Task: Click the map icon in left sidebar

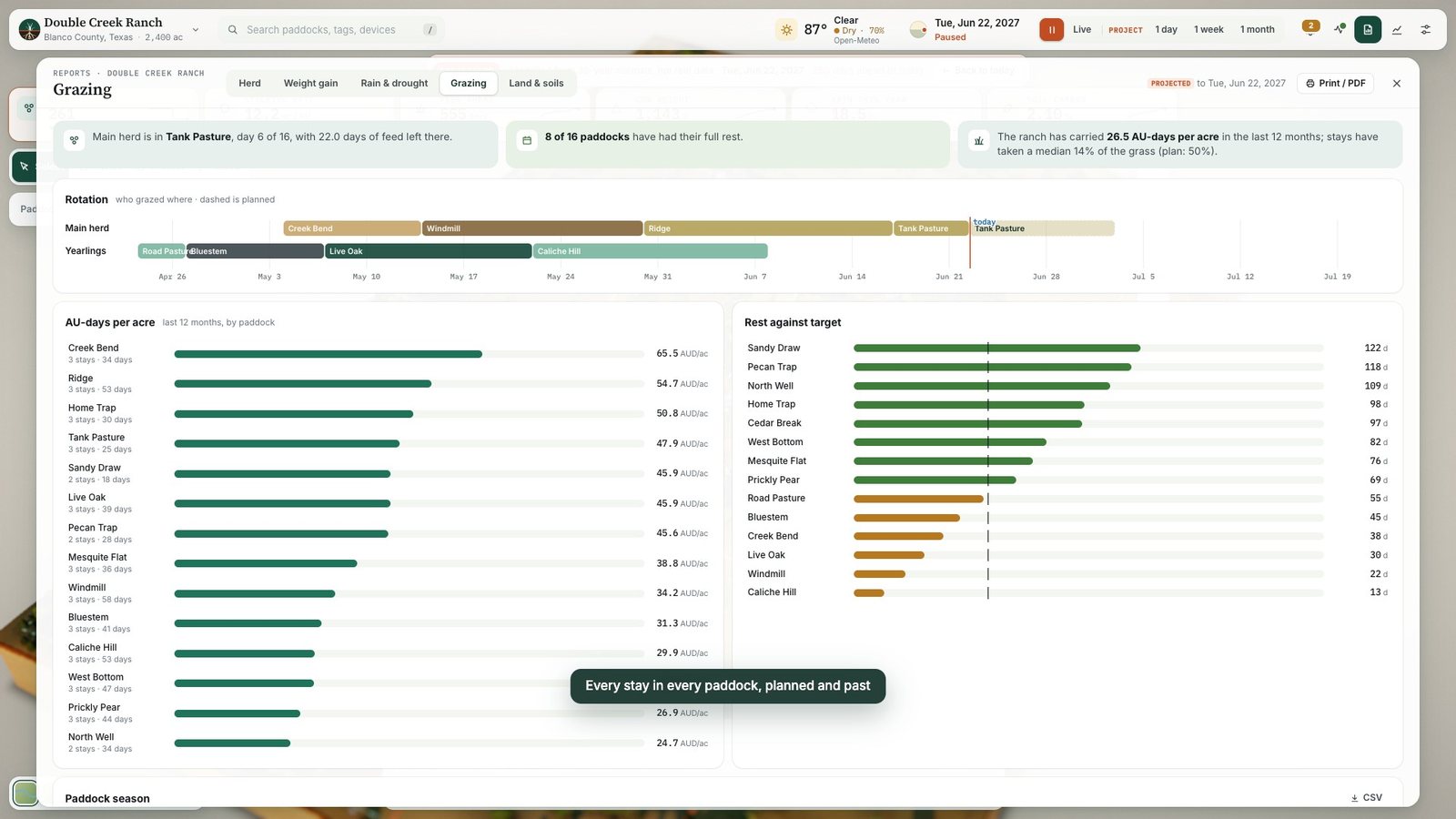Action: click(29, 108)
